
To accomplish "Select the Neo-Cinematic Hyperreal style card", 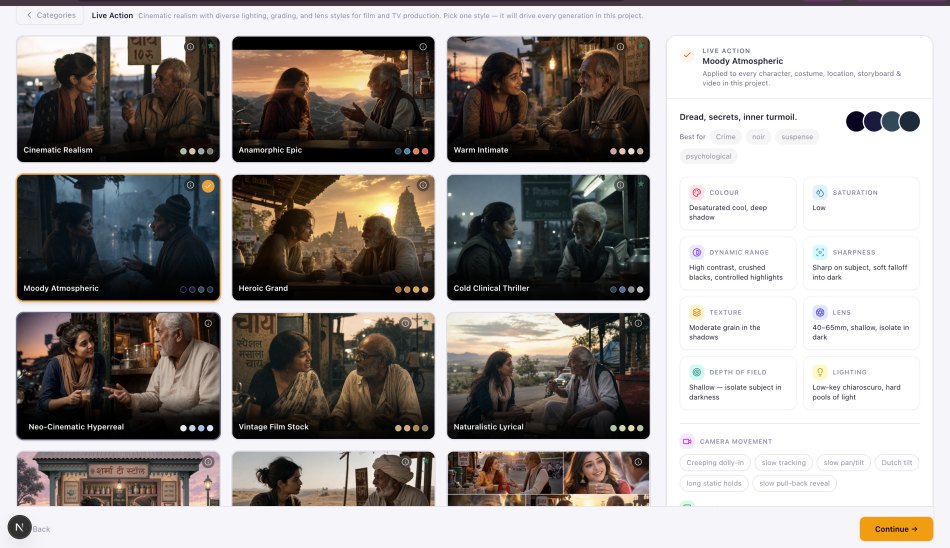I will point(118,376).
